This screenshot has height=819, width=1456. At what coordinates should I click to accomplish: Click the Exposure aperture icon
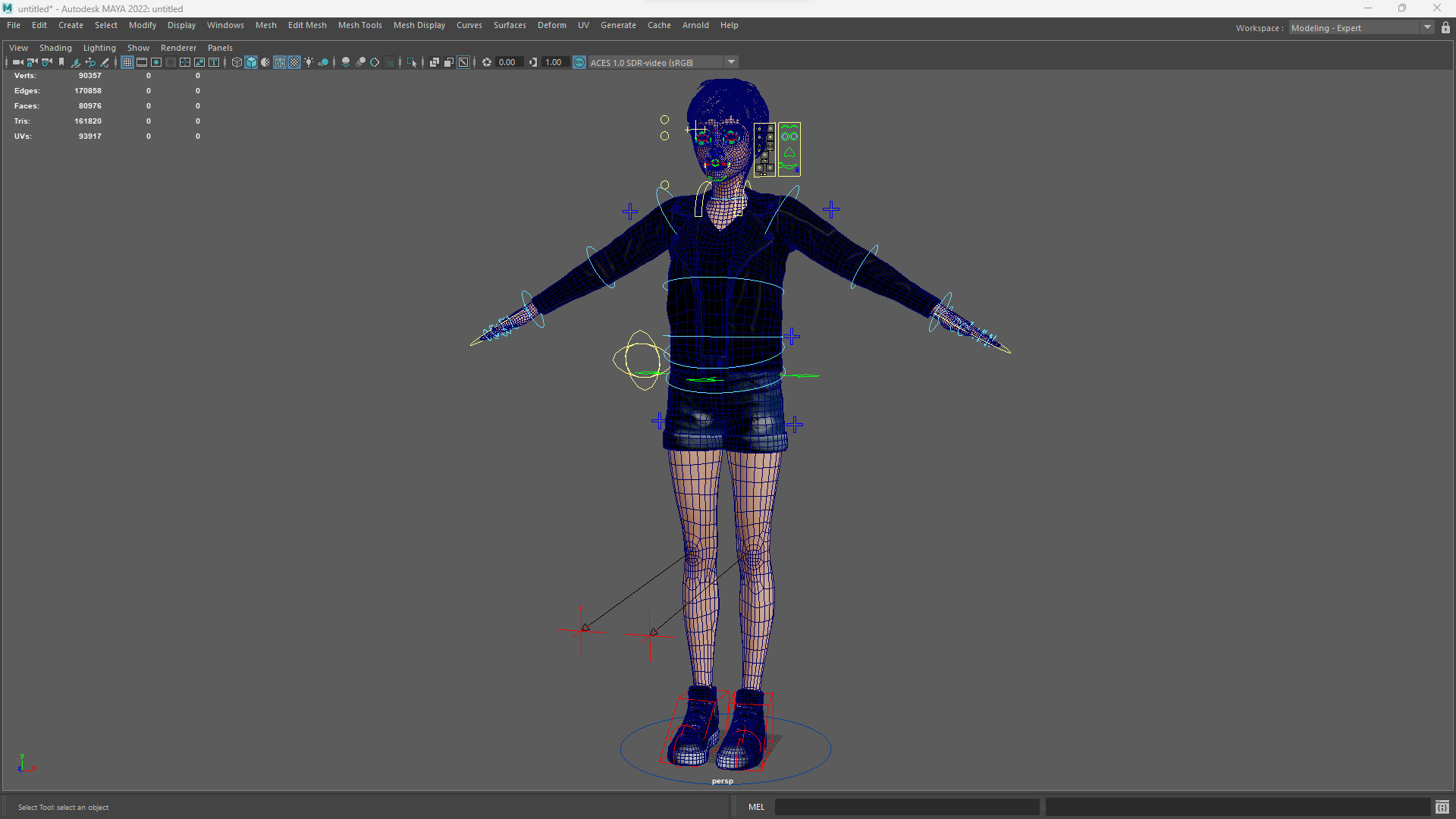(x=487, y=62)
